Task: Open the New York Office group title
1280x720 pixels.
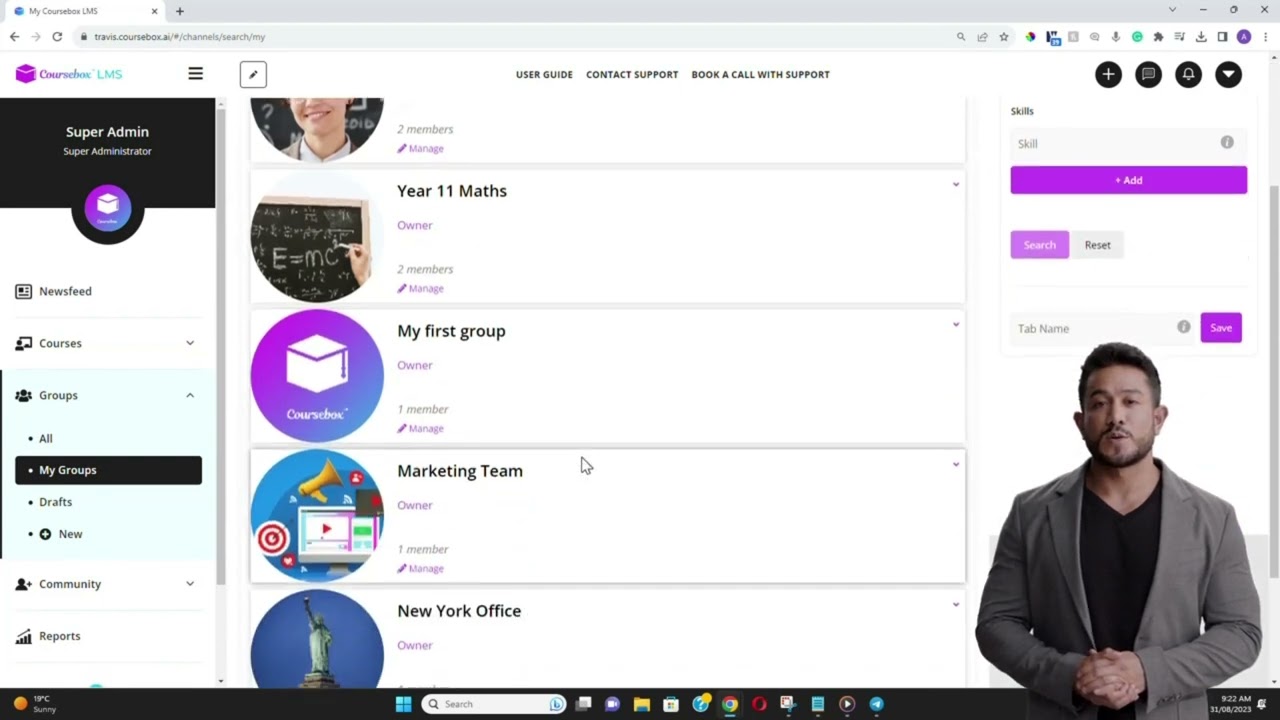Action: [x=459, y=611]
